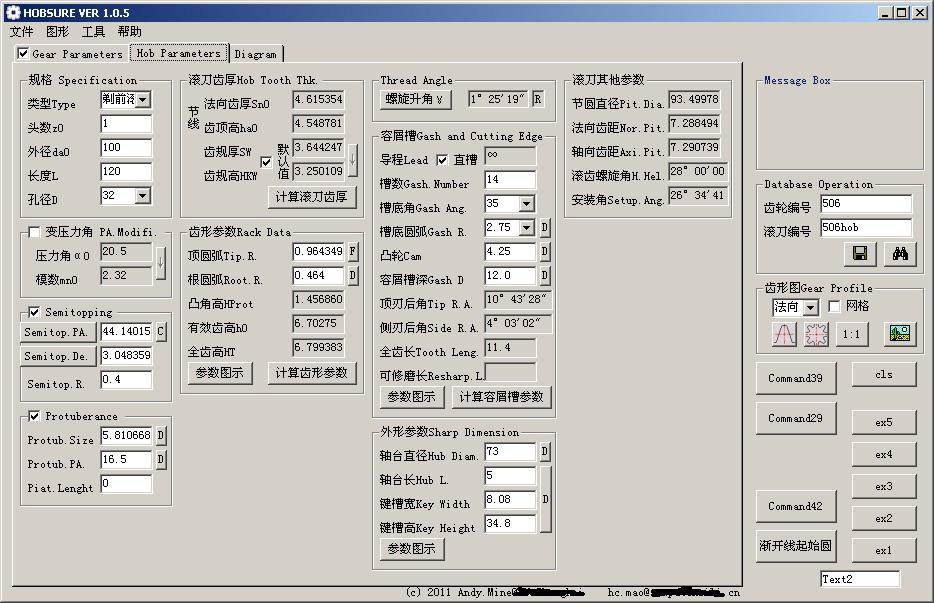Click the C button beside Semitop. PA.
The height and width of the screenshot is (603, 934).
pyautogui.click(x=160, y=331)
